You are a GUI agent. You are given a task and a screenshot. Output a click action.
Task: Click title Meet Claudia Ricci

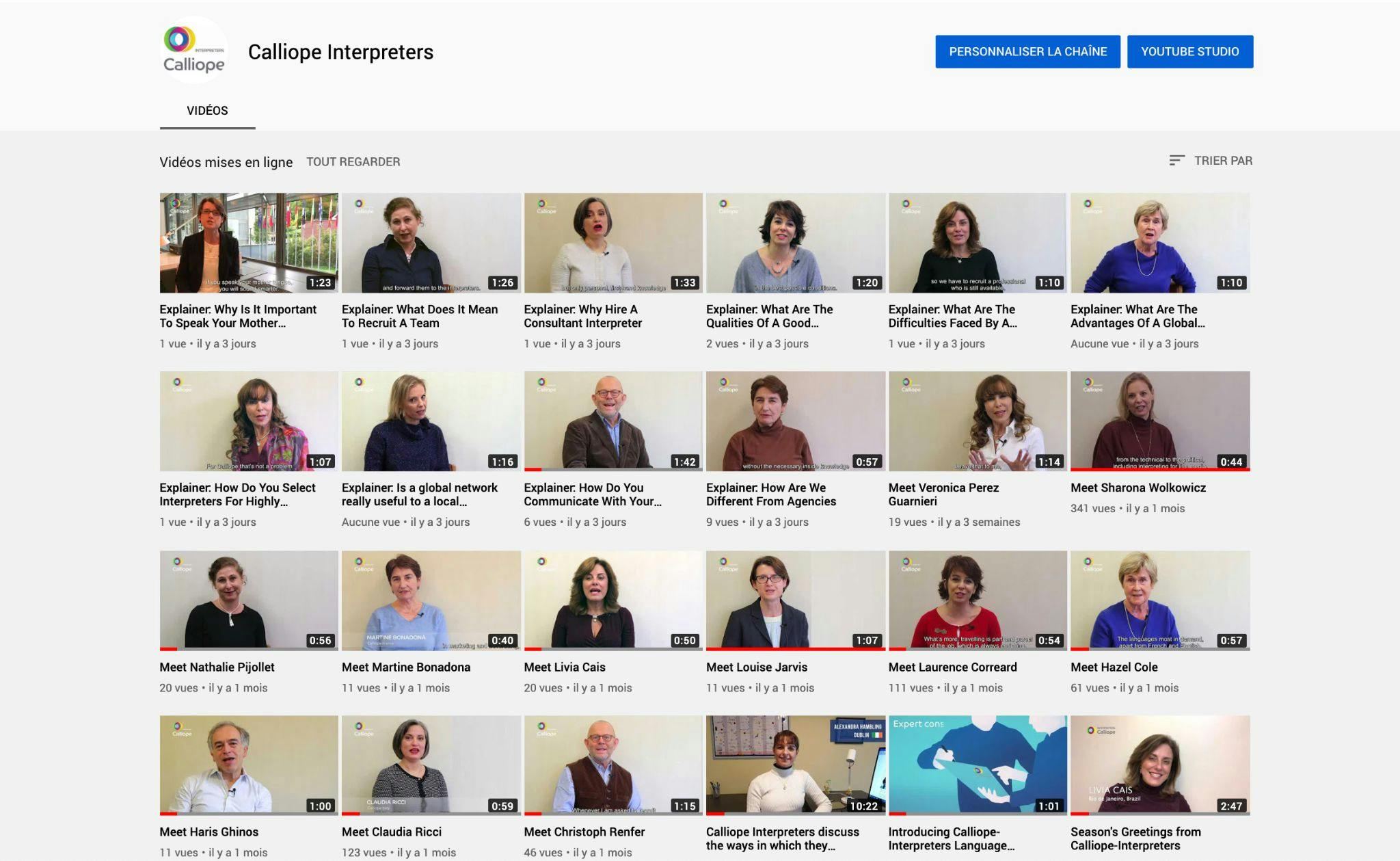tap(392, 832)
